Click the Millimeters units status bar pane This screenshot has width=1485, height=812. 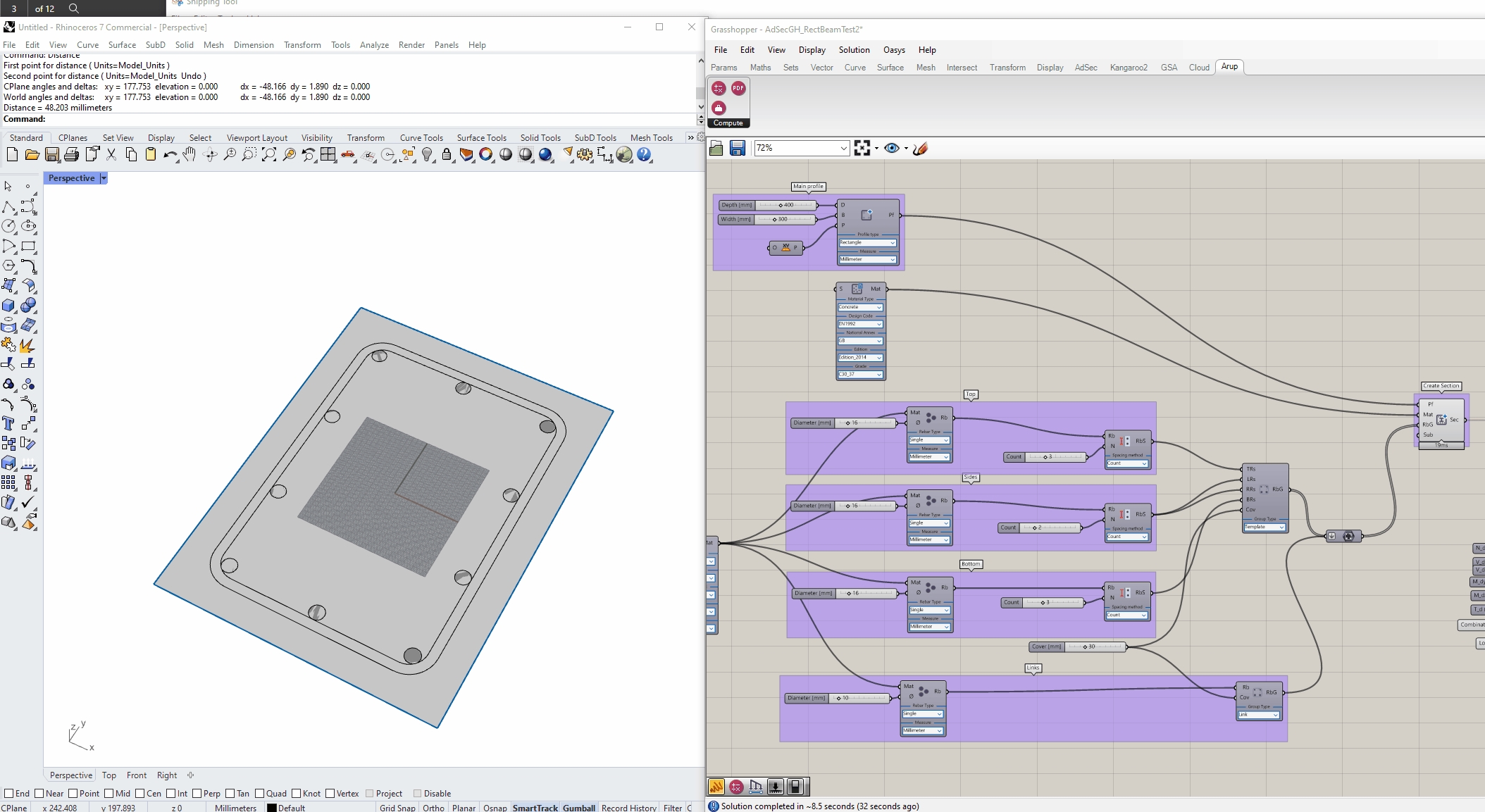coord(235,808)
